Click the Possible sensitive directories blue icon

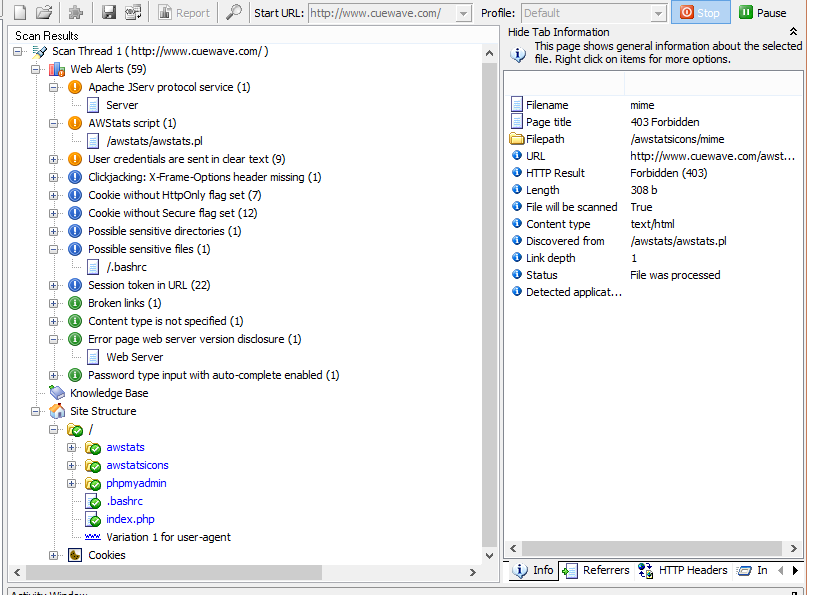75,231
